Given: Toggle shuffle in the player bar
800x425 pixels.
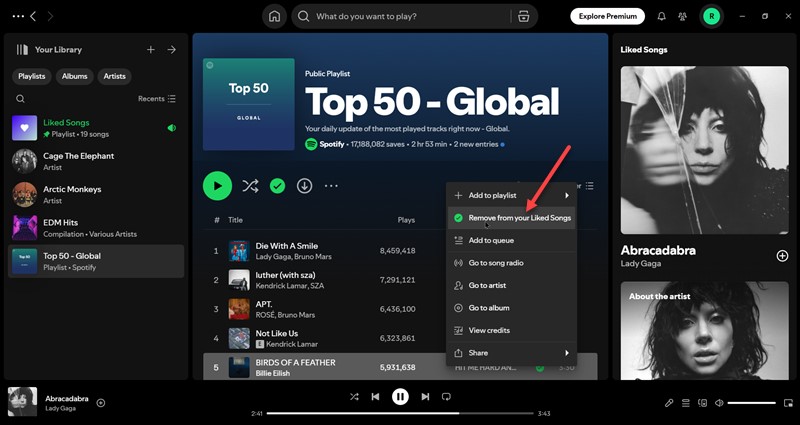Looking at the screenshot, I should click(354, 396).
